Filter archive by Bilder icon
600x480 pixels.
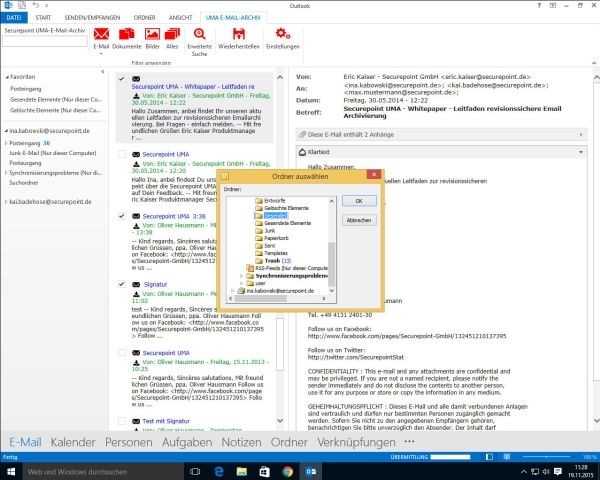tap(152, 34)
